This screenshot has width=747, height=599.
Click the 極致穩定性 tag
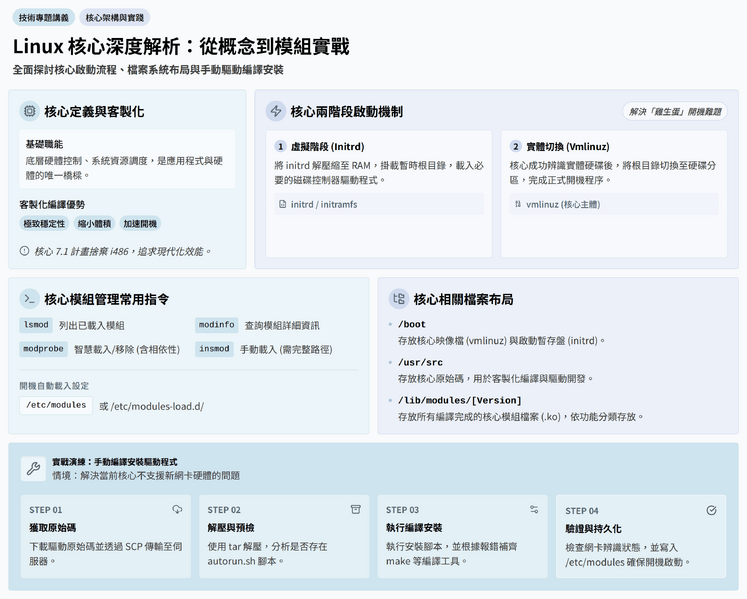[44, 223]
